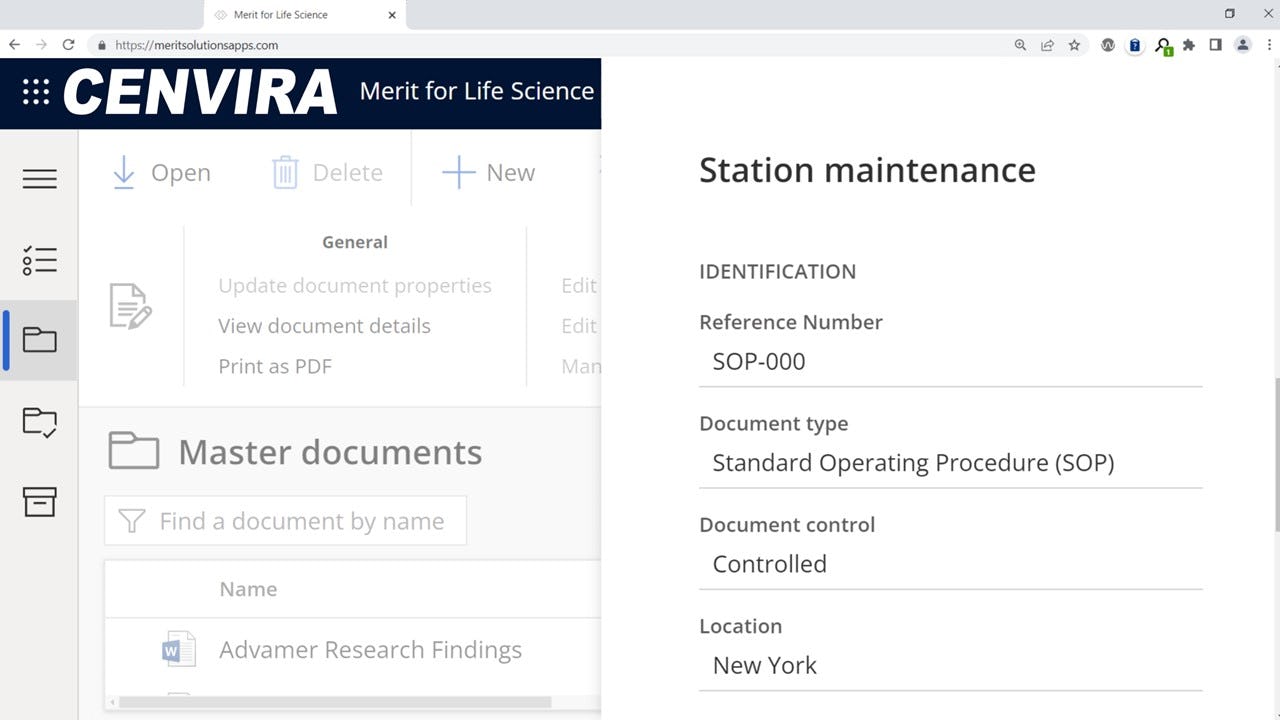Open the hamburger navigation menu
The image size is (1280, 720).
(39, 178)
